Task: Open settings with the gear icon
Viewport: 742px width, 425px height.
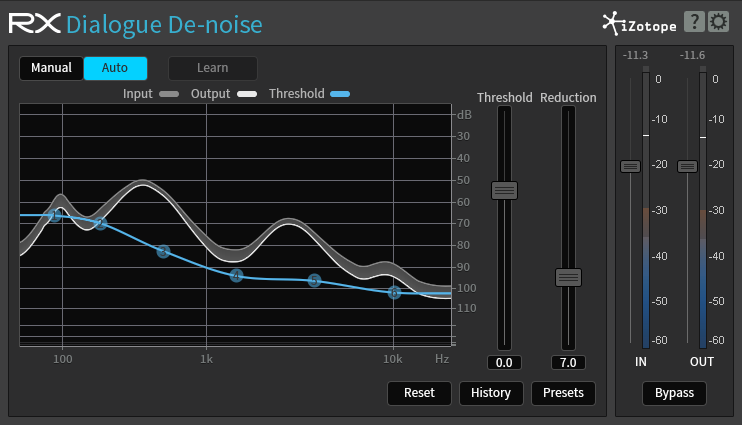Action: point(718,22)
